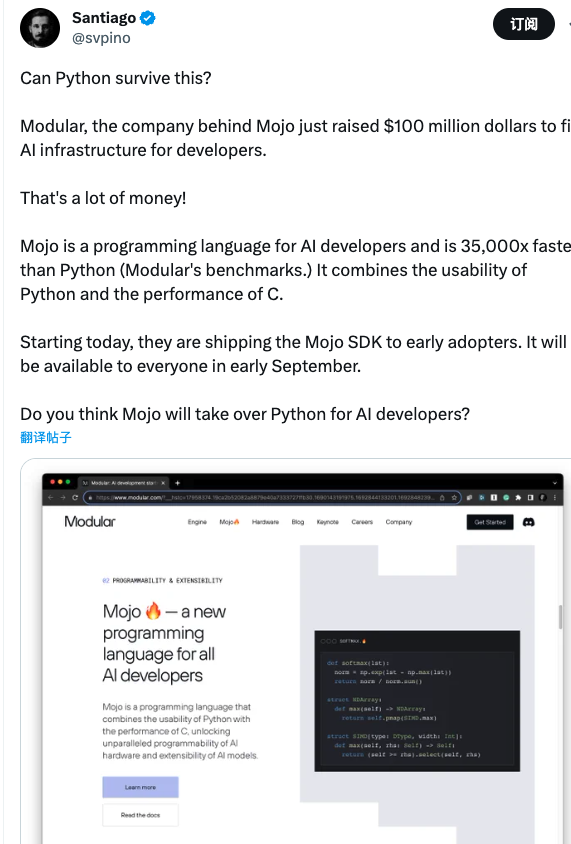This screenshot has height=844, width=571.
Task: Click the modular.com address bar URL
Action: (x=265, y=498)
